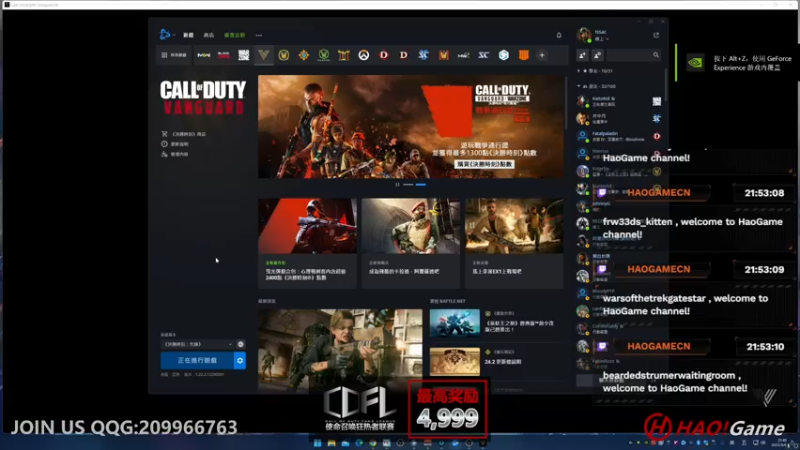Open the notifications bell
Image resolution: width=800 pixels, height=450 pixels.
click(x=559, y=35)
